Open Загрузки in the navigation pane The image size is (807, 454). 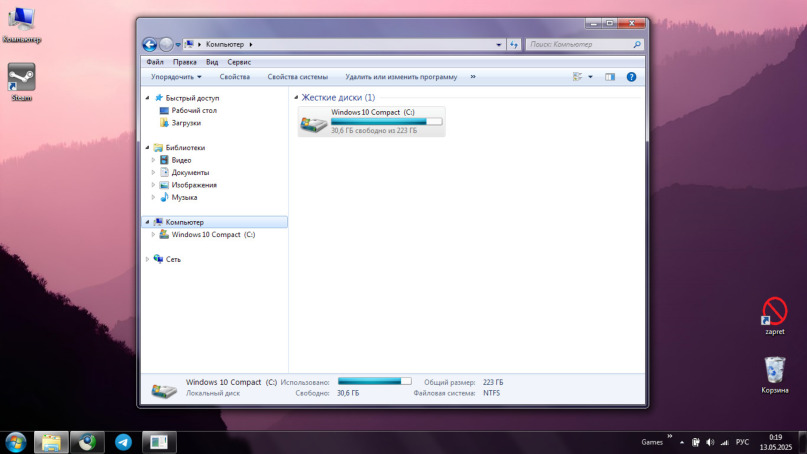186,123
